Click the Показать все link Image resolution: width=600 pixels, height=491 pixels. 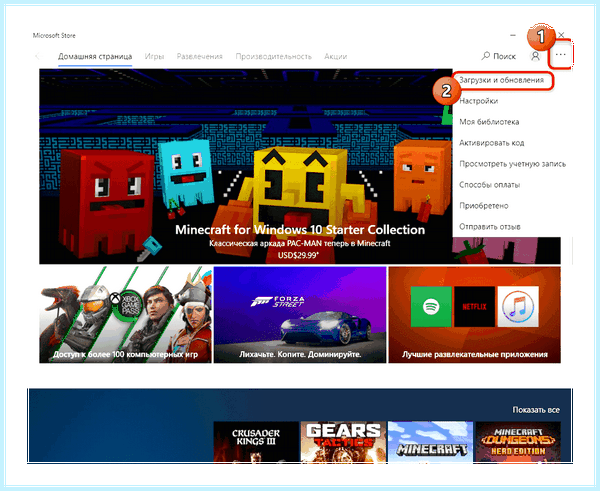[x=536, y=410]
